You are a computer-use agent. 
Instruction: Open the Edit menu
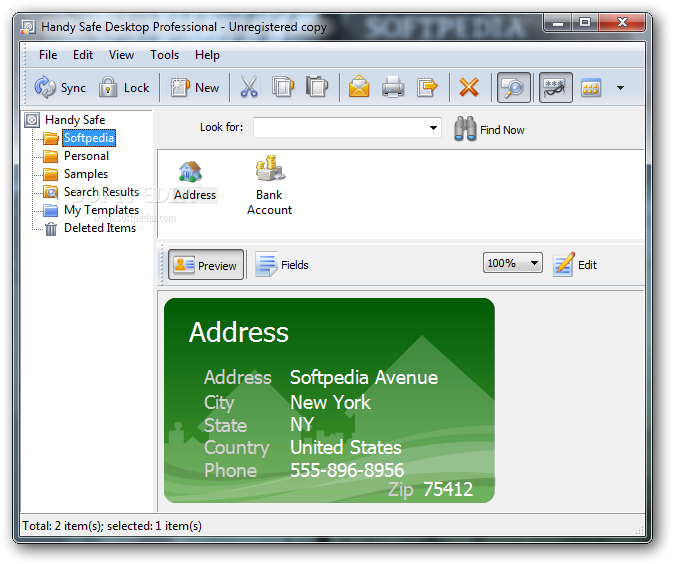coord(83,55)
